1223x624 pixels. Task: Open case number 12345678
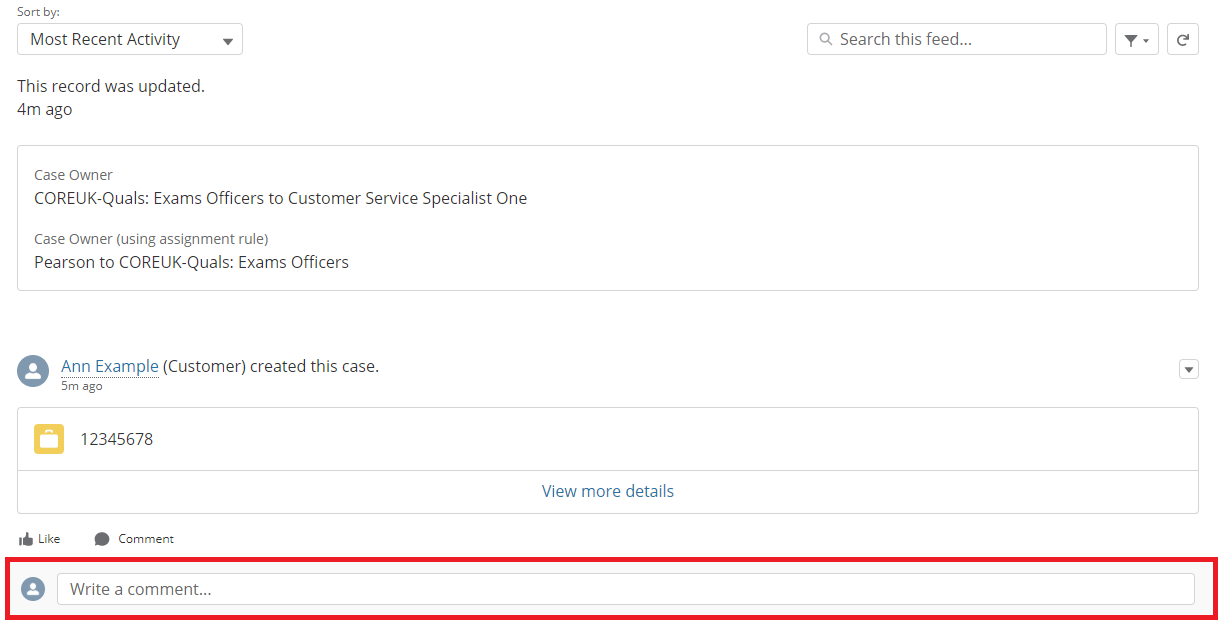117,439
